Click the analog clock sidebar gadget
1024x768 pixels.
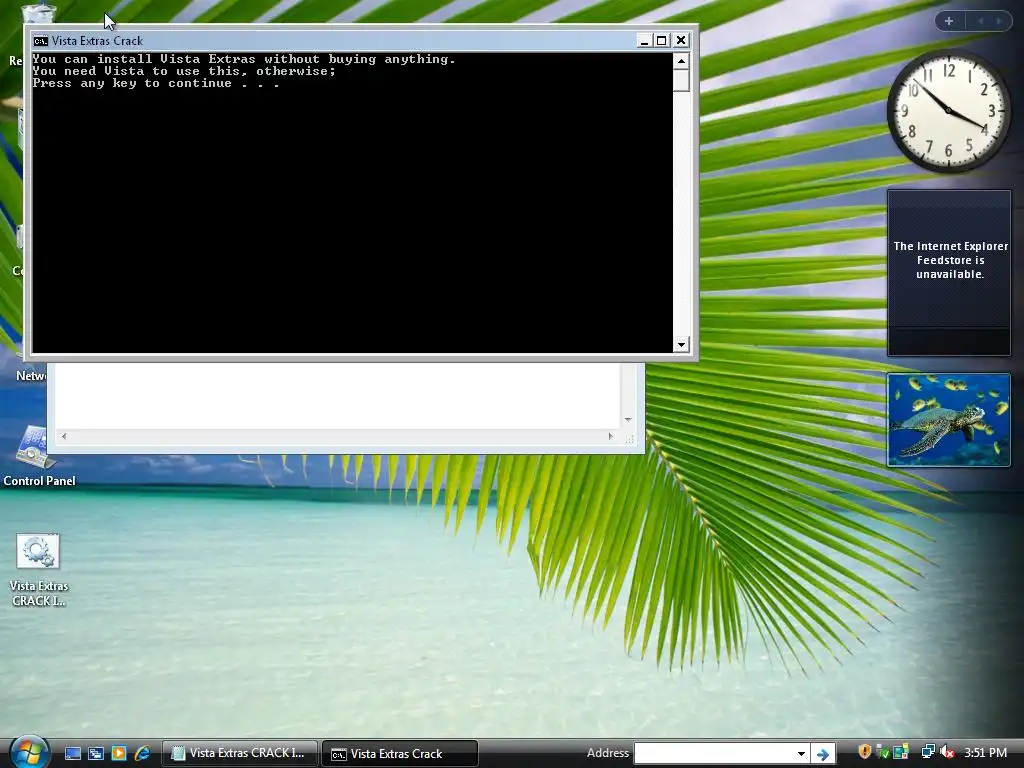pyautogui.click(x=948, y=112)
